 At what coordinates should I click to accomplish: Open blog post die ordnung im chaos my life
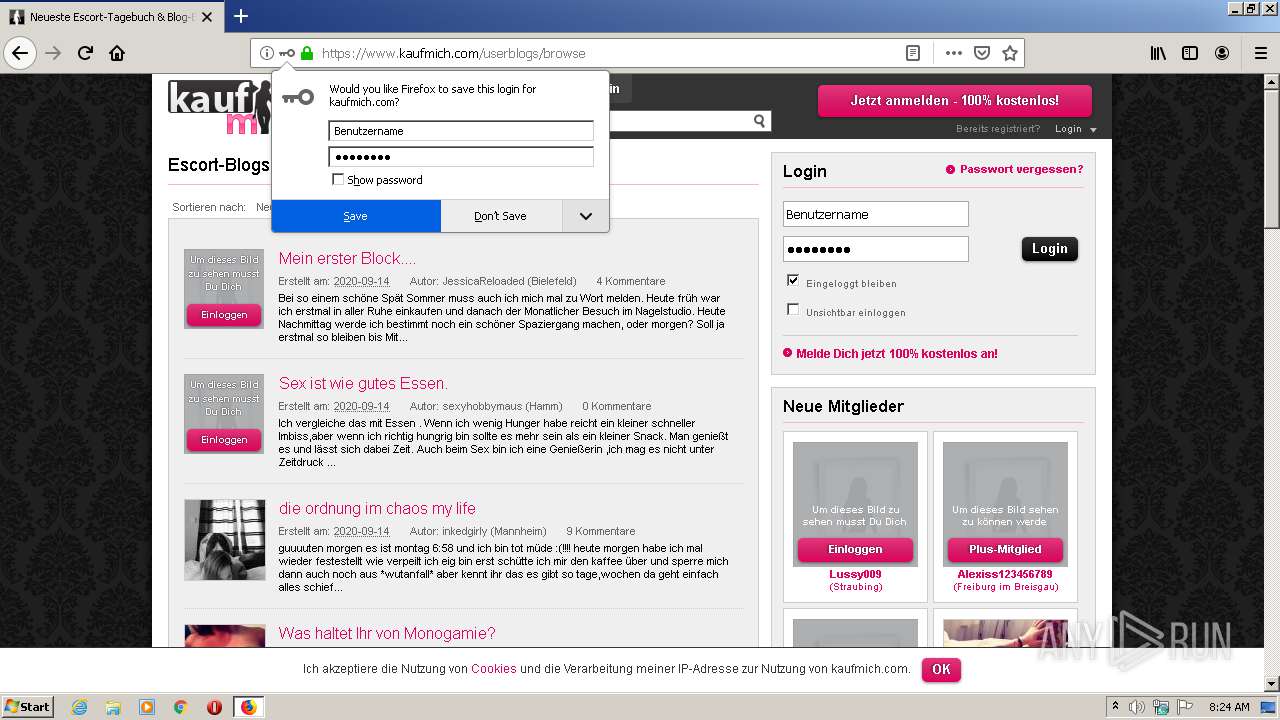click(x=377, y=508)
